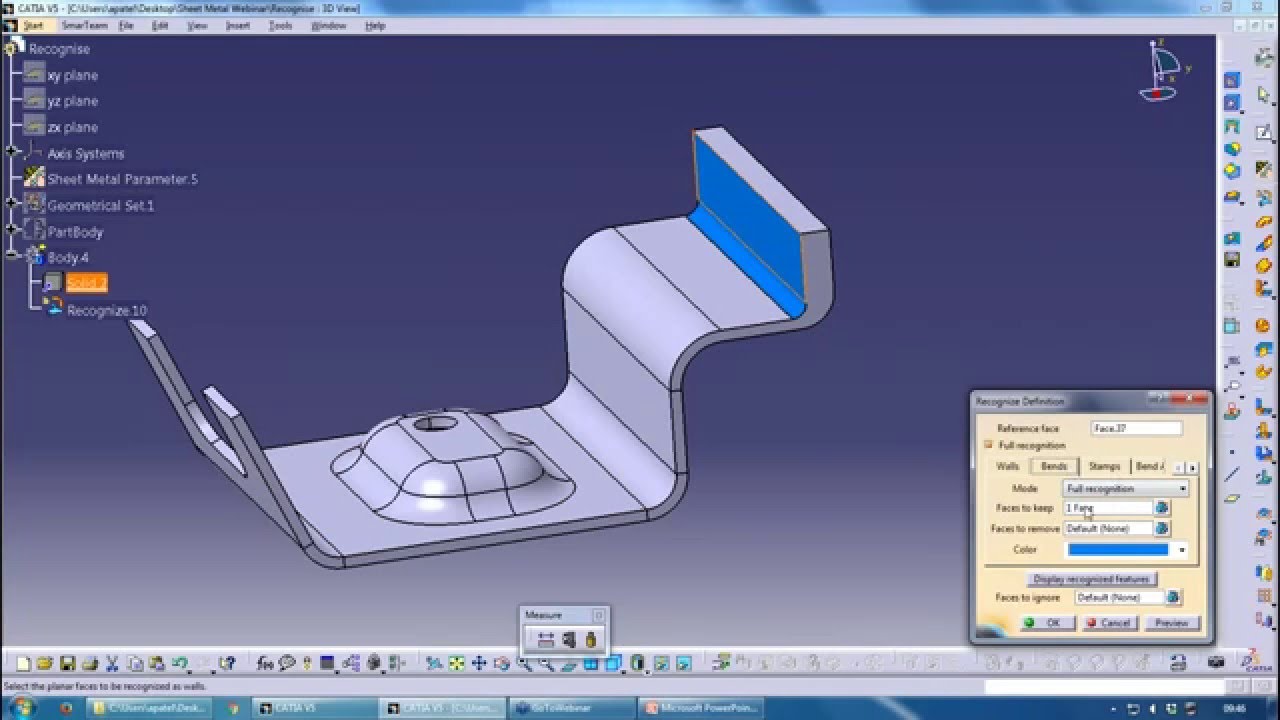Click the Measure Inertia icon in Measure toolbar

pyautogui.click(x=590, y=639)
